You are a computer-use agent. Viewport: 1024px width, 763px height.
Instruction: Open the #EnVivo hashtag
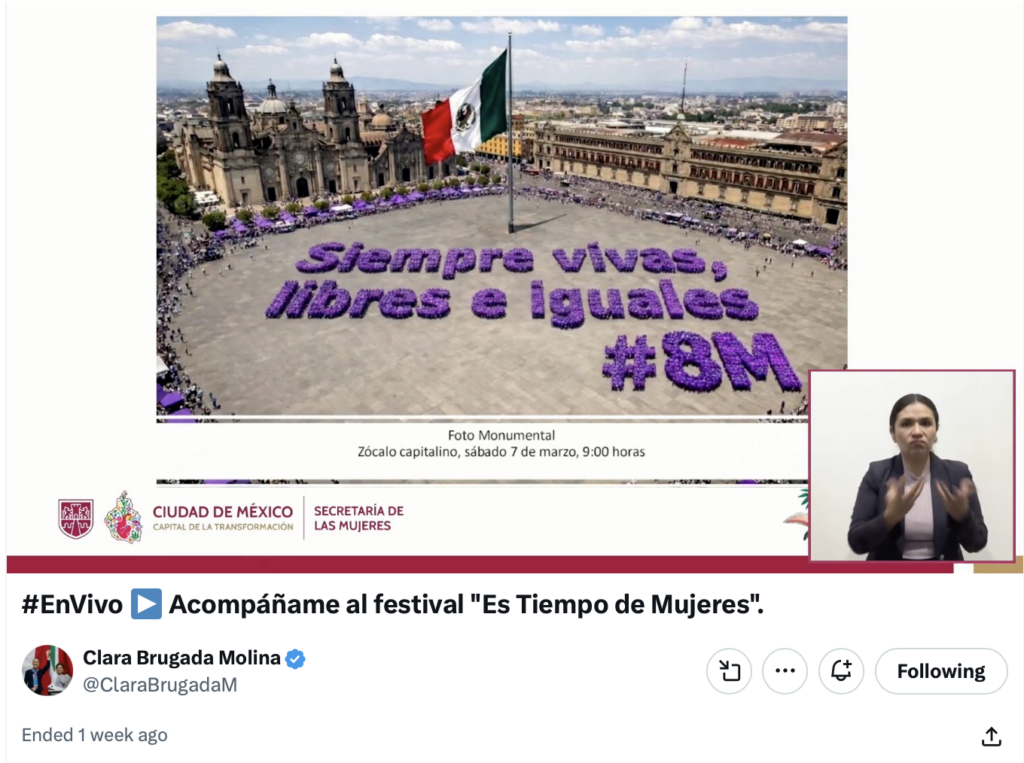pyautogui.click(x=72, y=604)
